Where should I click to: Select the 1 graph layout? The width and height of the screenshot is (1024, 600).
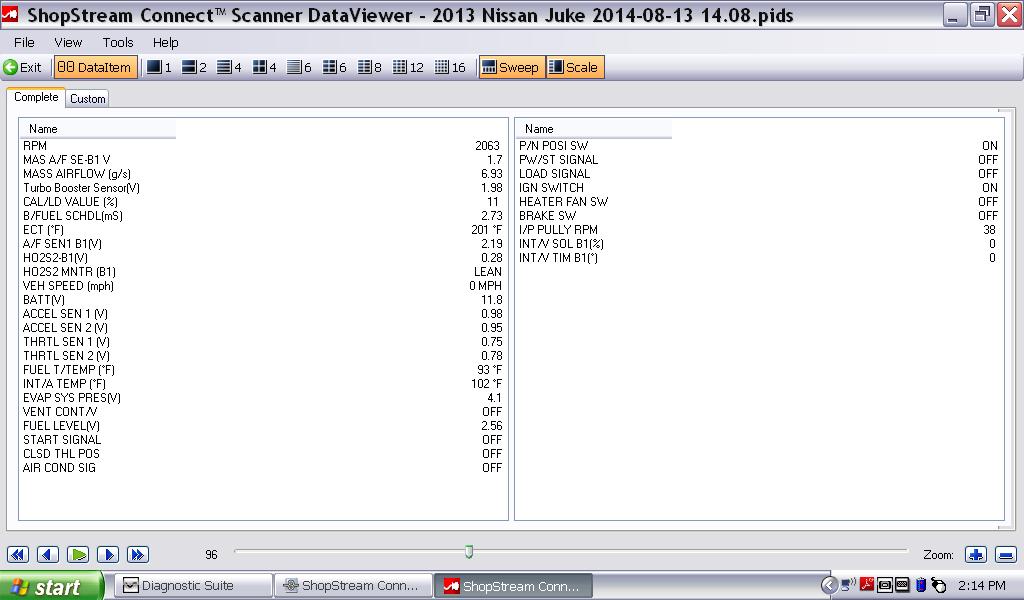coord(159,67)
